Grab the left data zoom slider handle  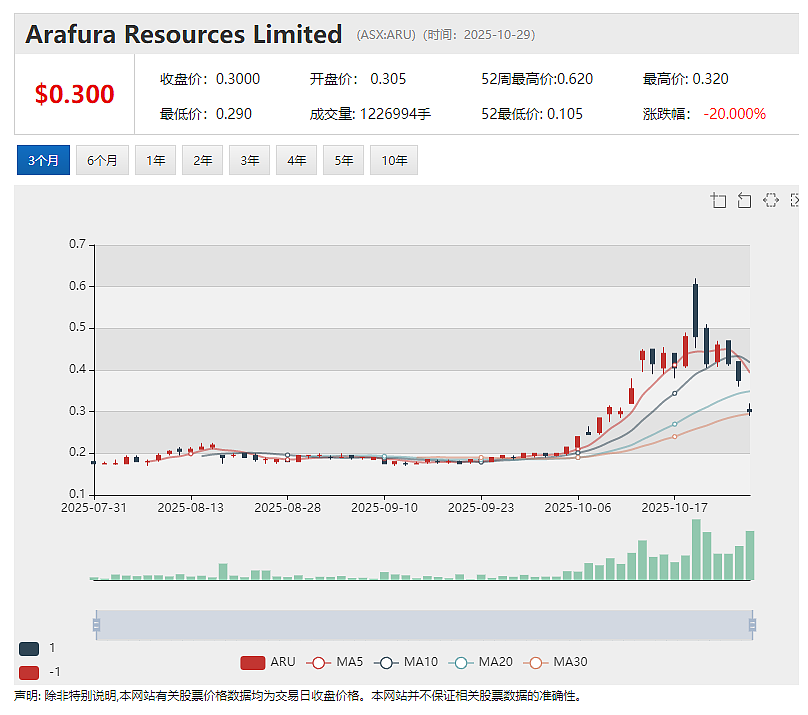pyautogui.click(x=96, y=625)
